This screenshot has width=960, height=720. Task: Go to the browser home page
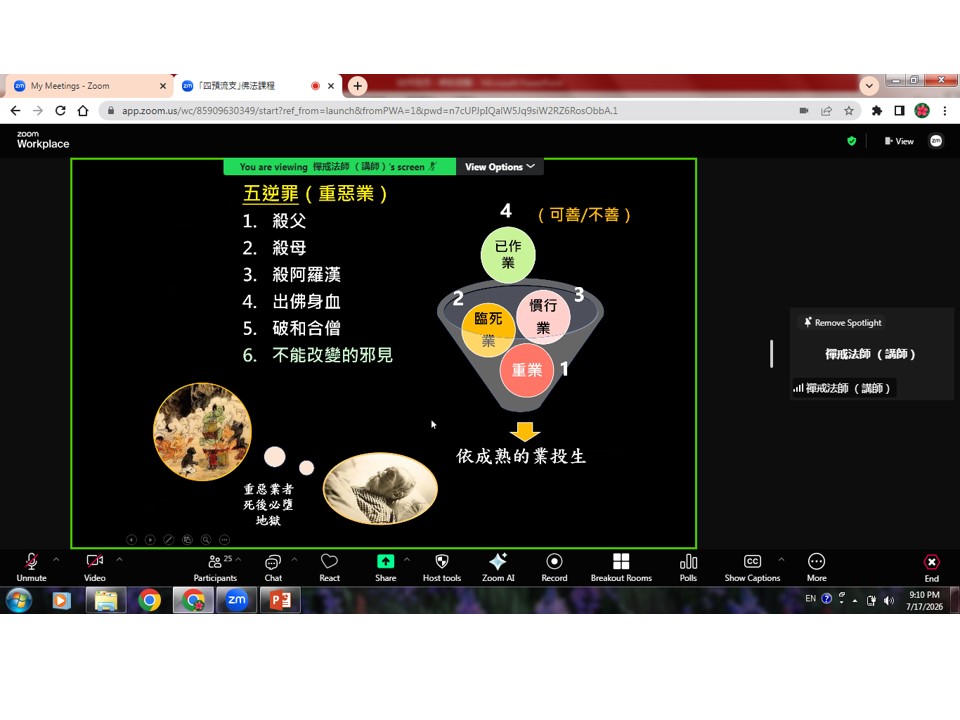[83, 111]
